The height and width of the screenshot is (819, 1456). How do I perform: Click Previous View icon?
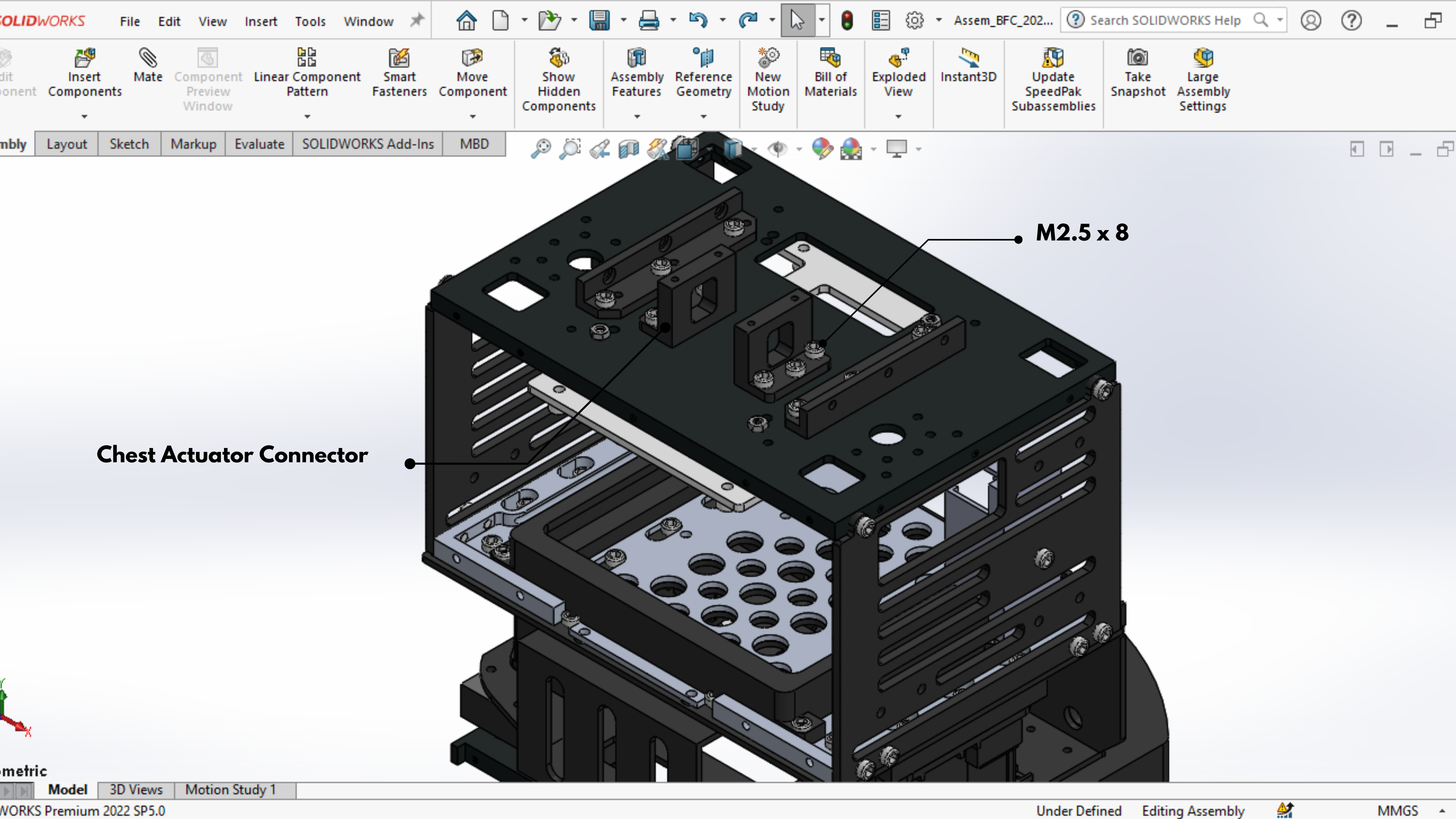tap(600, 149)
